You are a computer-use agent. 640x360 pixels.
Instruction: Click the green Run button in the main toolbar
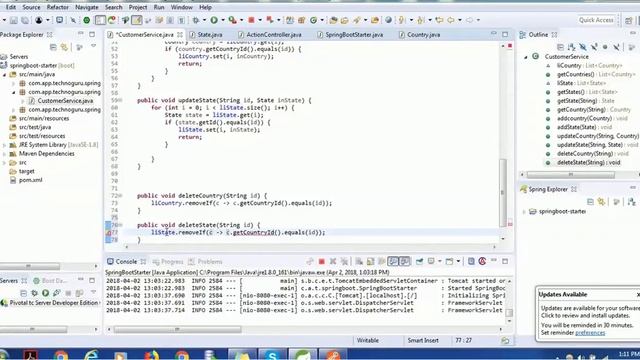[214, 20]
